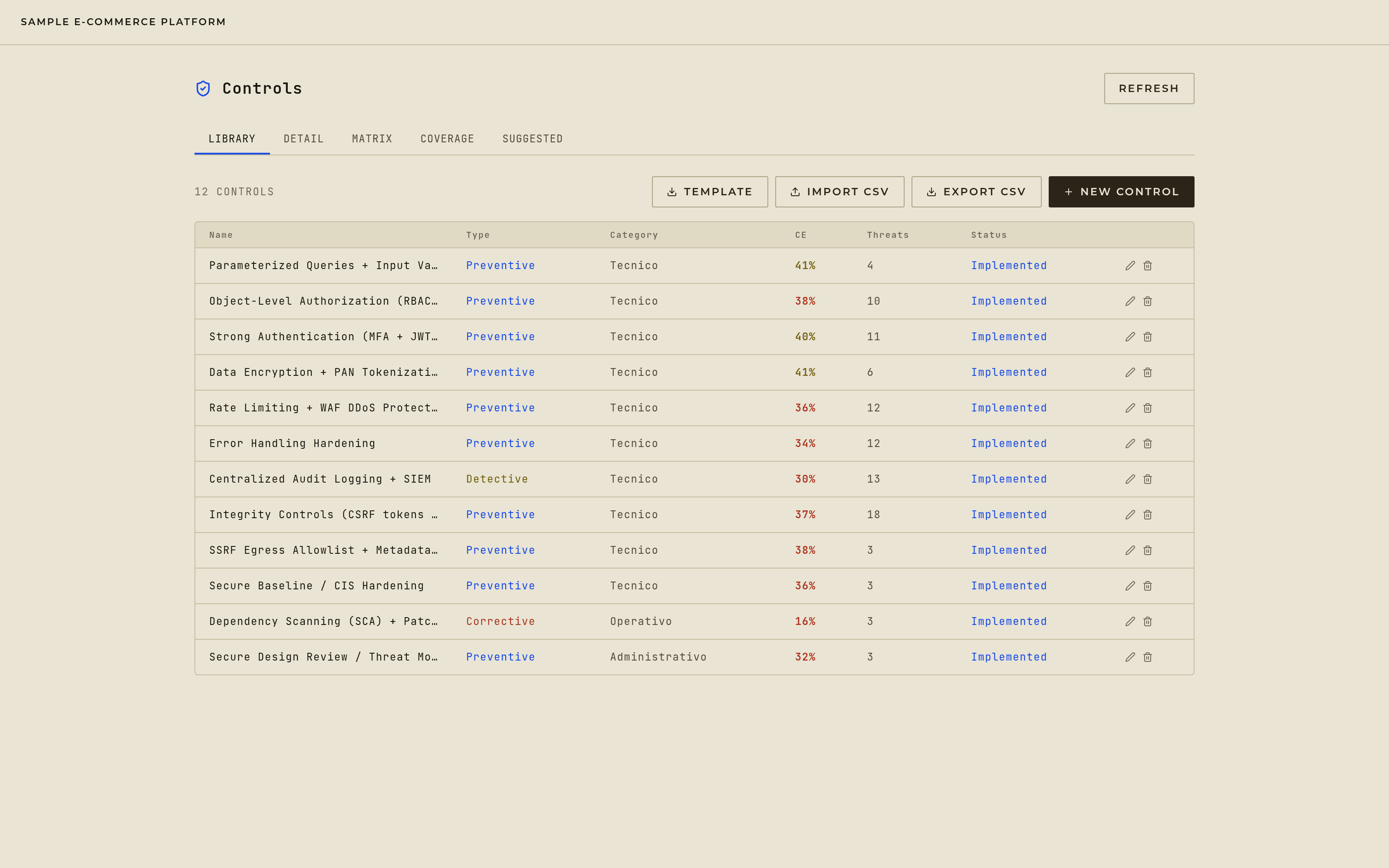Image resolution: width=1389 pixels, height=868 pixels.
Task: Click the 'Detective' type cell
Action: click(x=497, y=479)
